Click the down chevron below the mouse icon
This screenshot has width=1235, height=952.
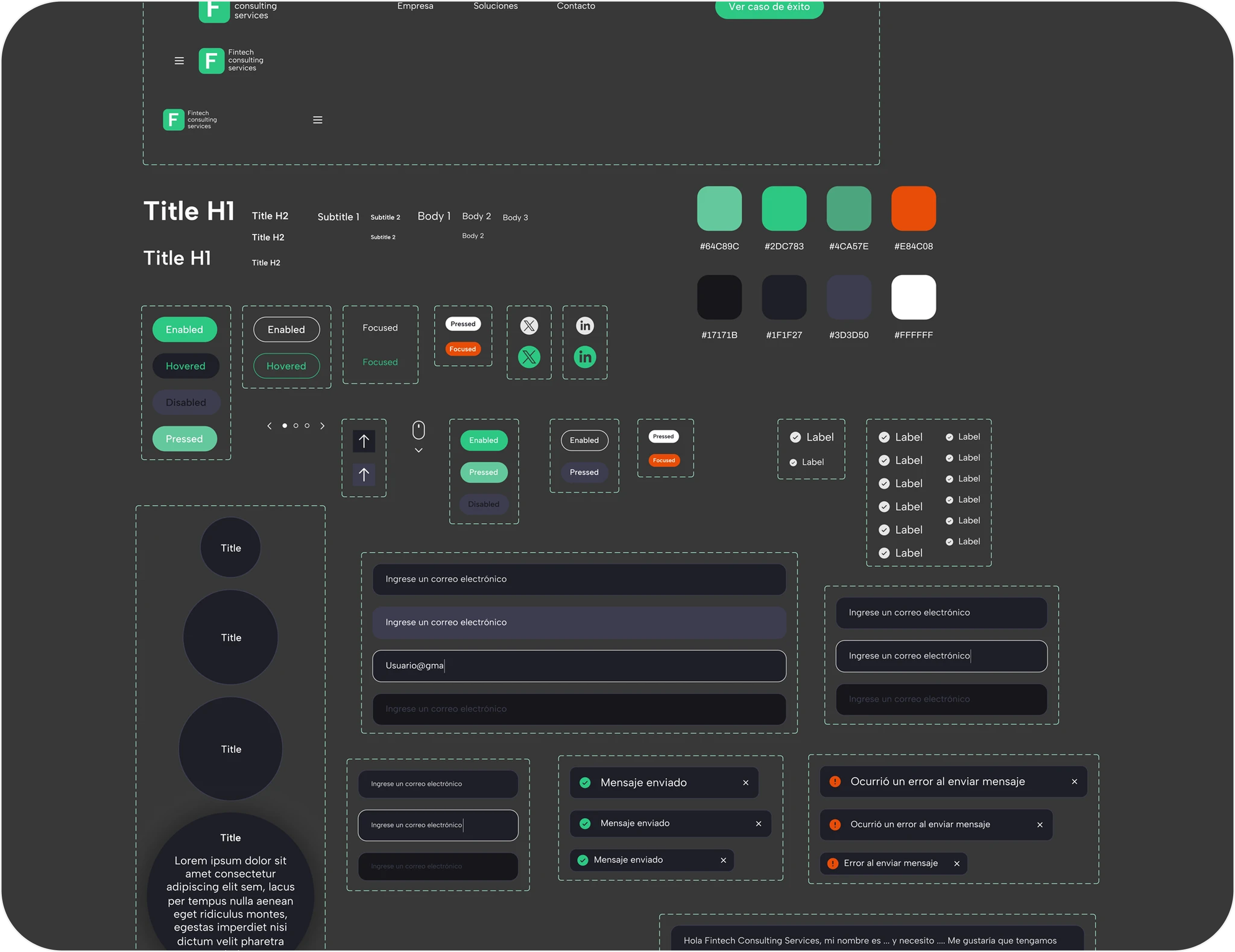tap(418, 451)
